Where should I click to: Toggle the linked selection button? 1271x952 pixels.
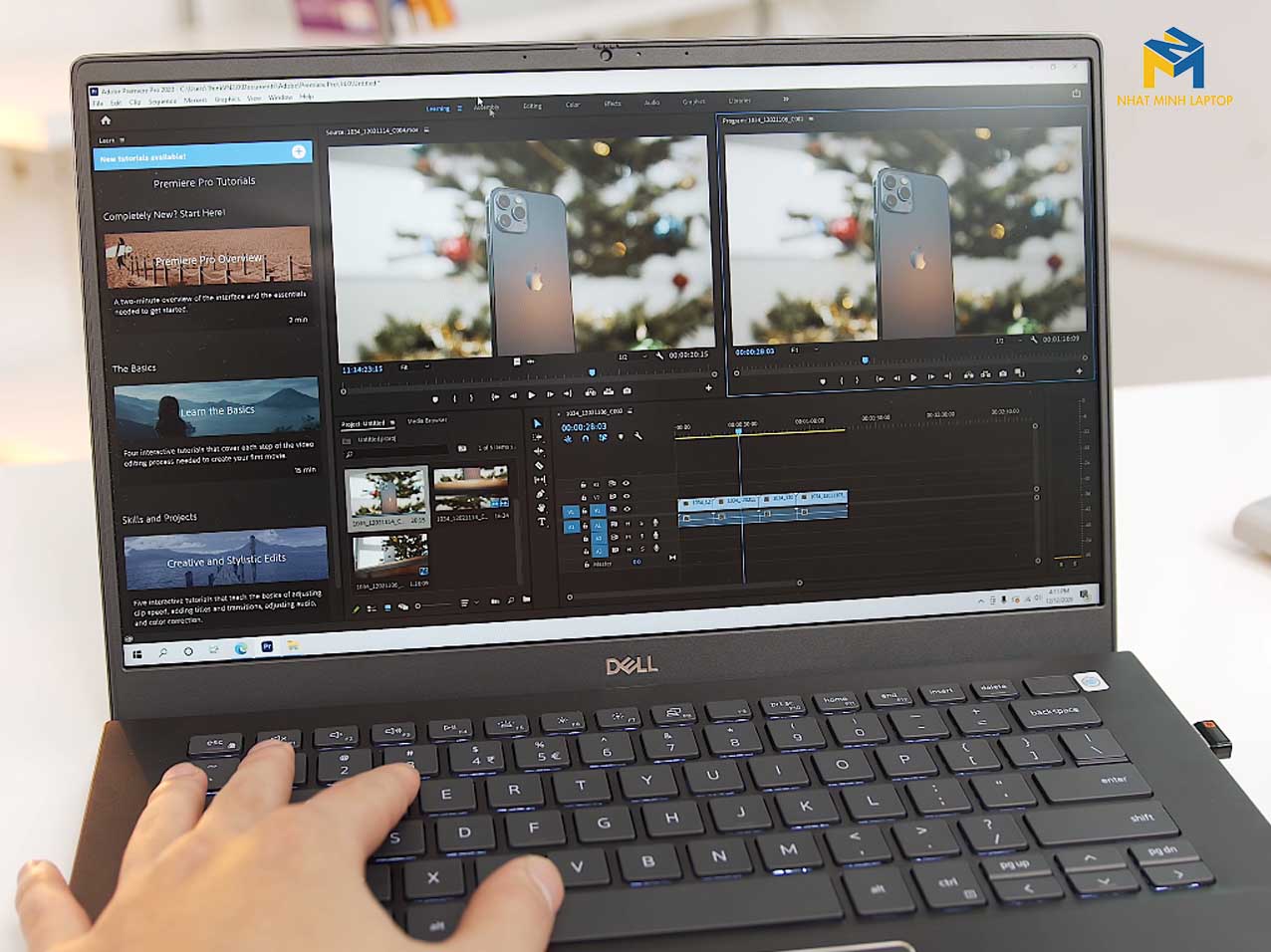point(603,438)
